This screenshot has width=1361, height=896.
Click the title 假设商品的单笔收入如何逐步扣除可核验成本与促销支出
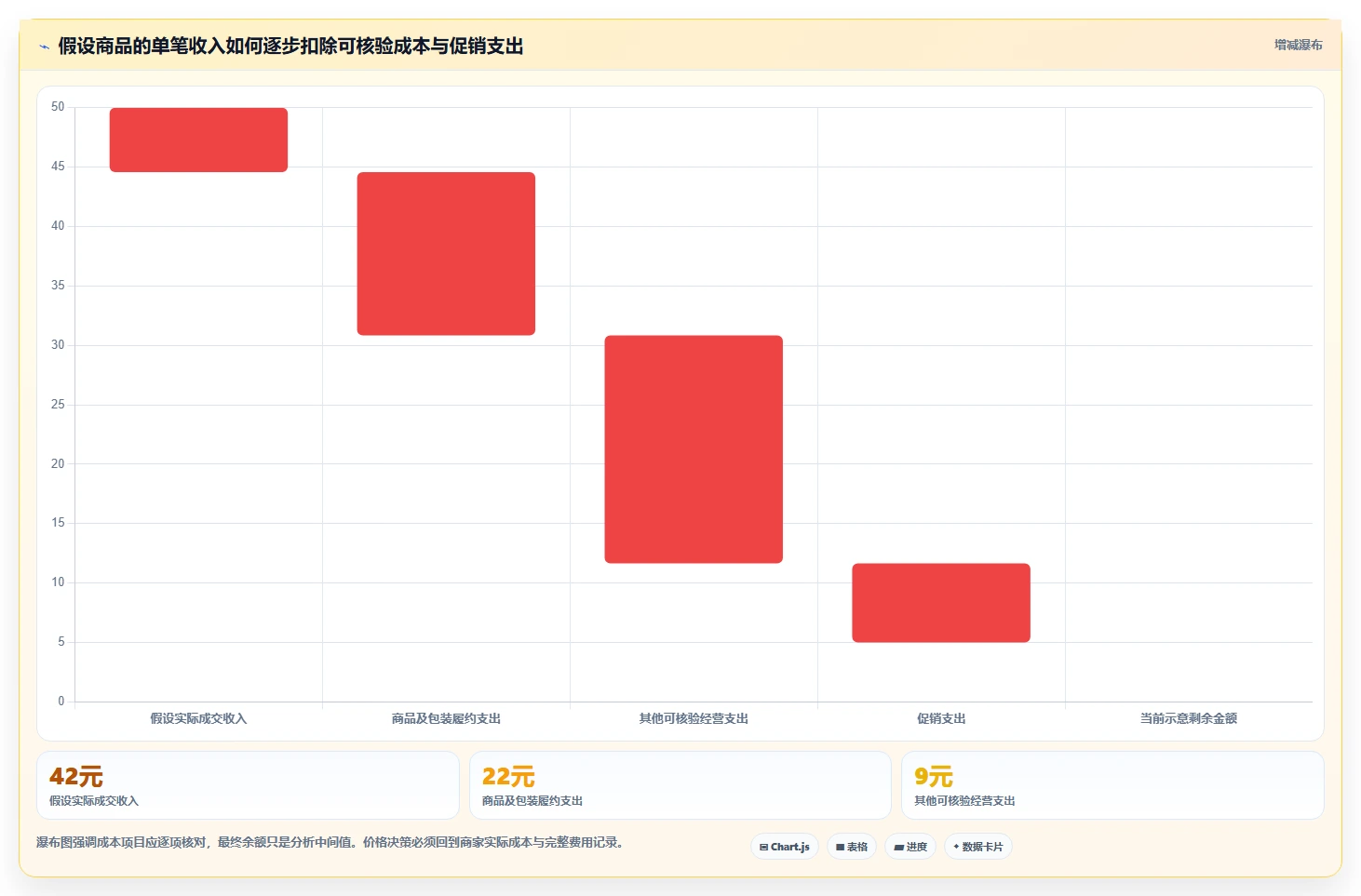pyautogui.click(x=290, y=46)
